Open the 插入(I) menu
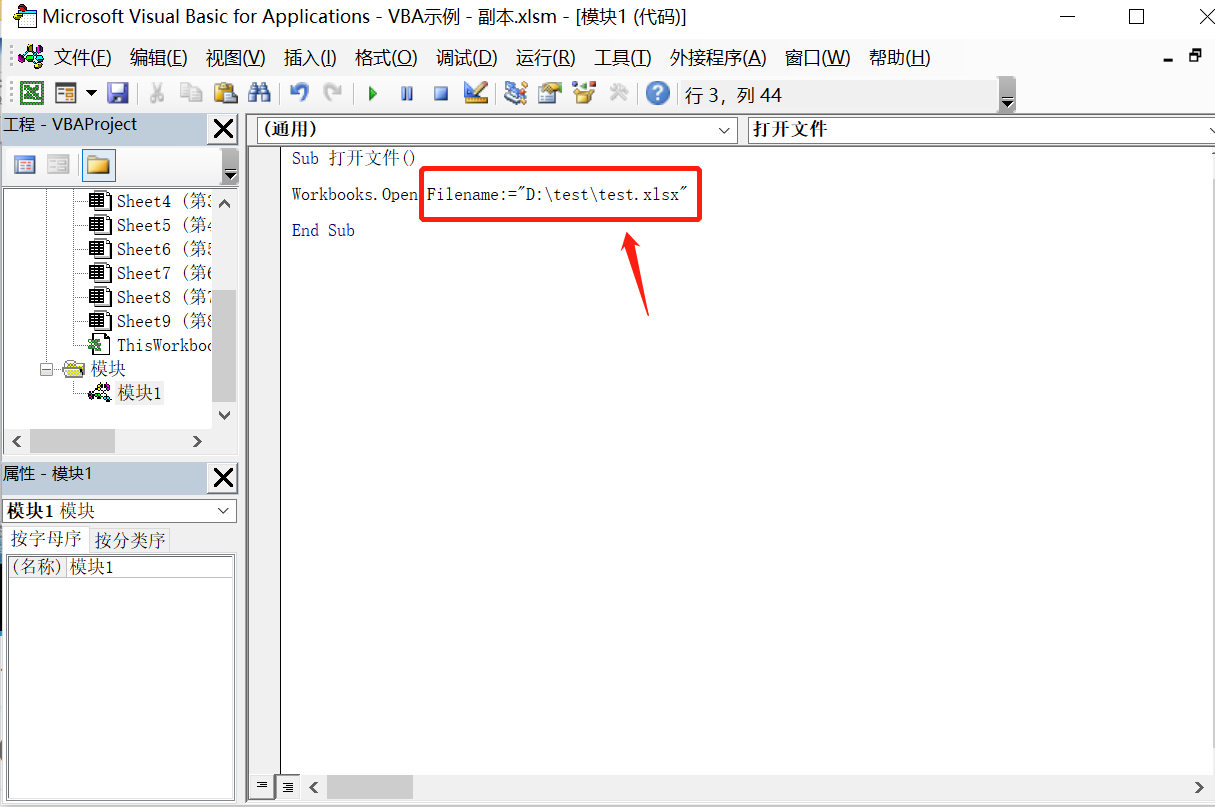 [310, 58]
